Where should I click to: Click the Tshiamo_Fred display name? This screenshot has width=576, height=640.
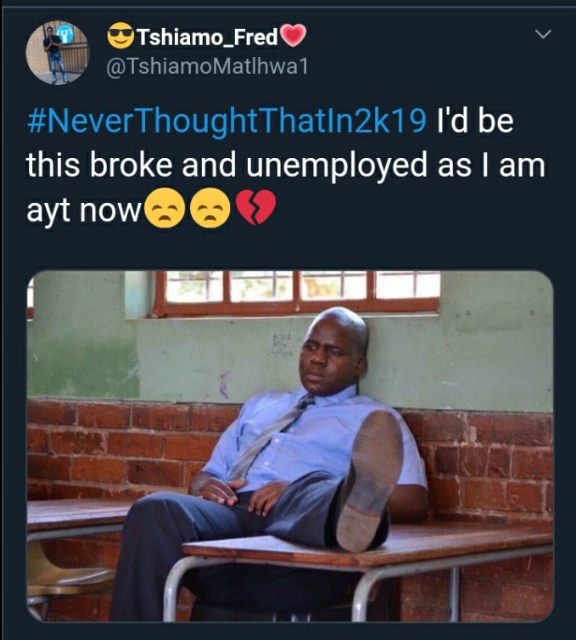coord(207,37)
